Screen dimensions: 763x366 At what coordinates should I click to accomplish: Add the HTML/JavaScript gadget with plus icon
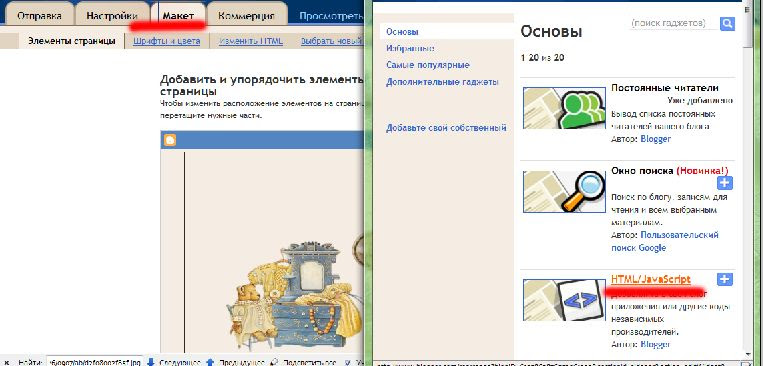point(725,279)
